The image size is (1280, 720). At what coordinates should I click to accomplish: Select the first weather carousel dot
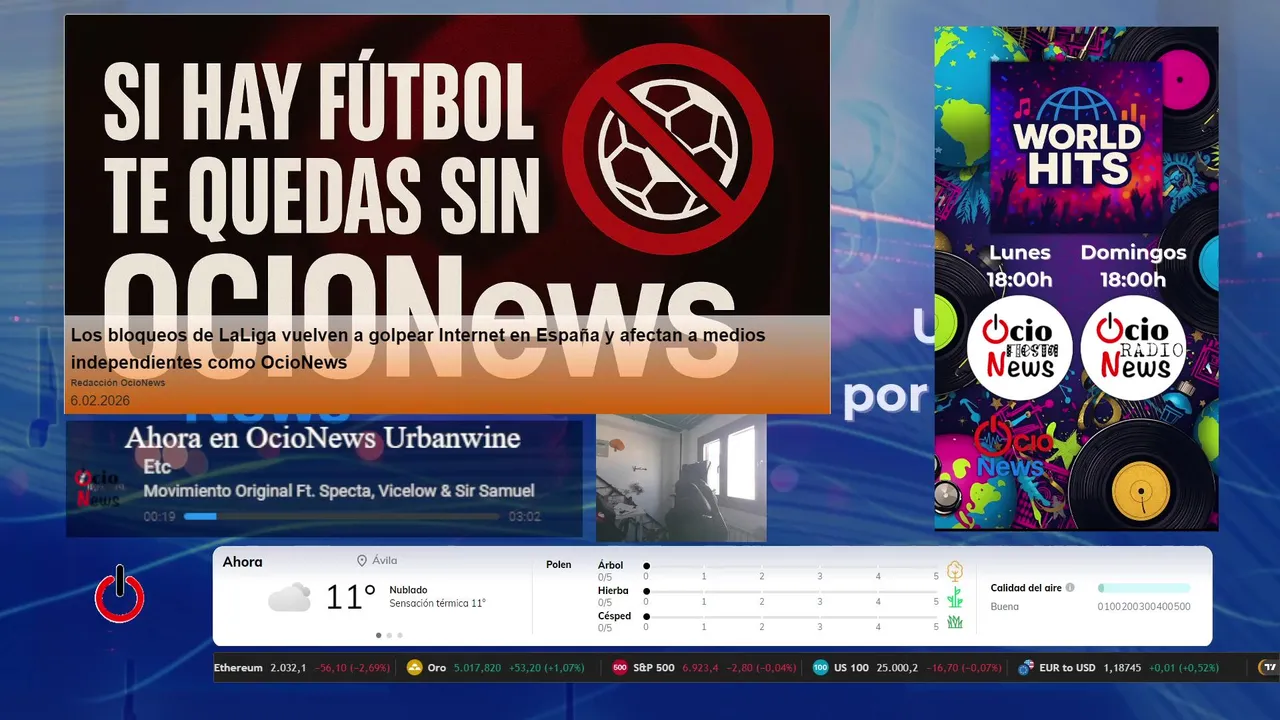(378, 635)
